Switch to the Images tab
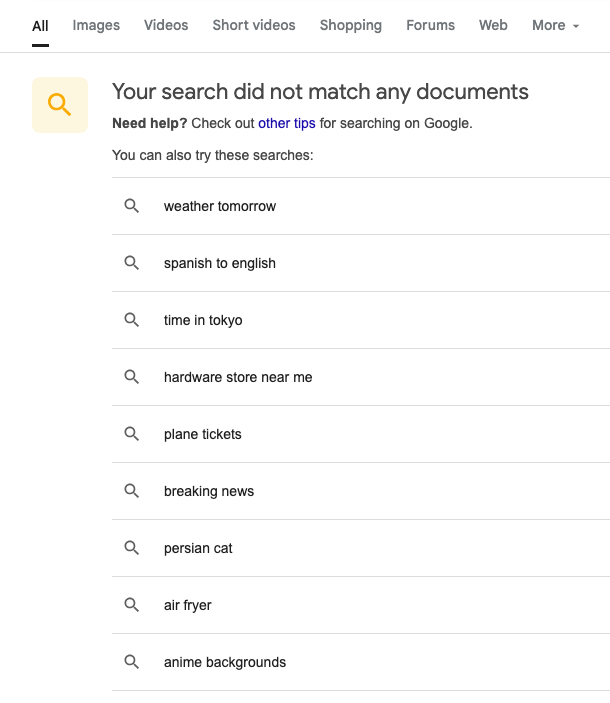 96,25
